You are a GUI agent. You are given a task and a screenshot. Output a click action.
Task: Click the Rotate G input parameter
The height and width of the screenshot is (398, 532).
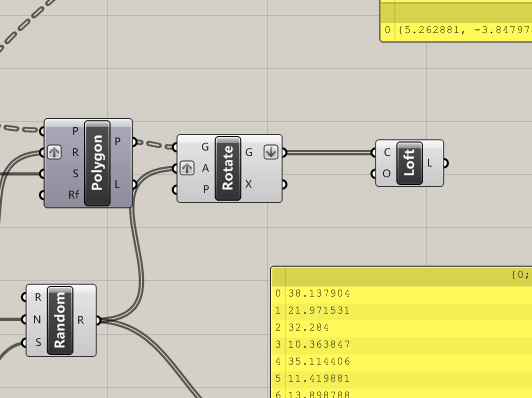(x=205, y=147)
